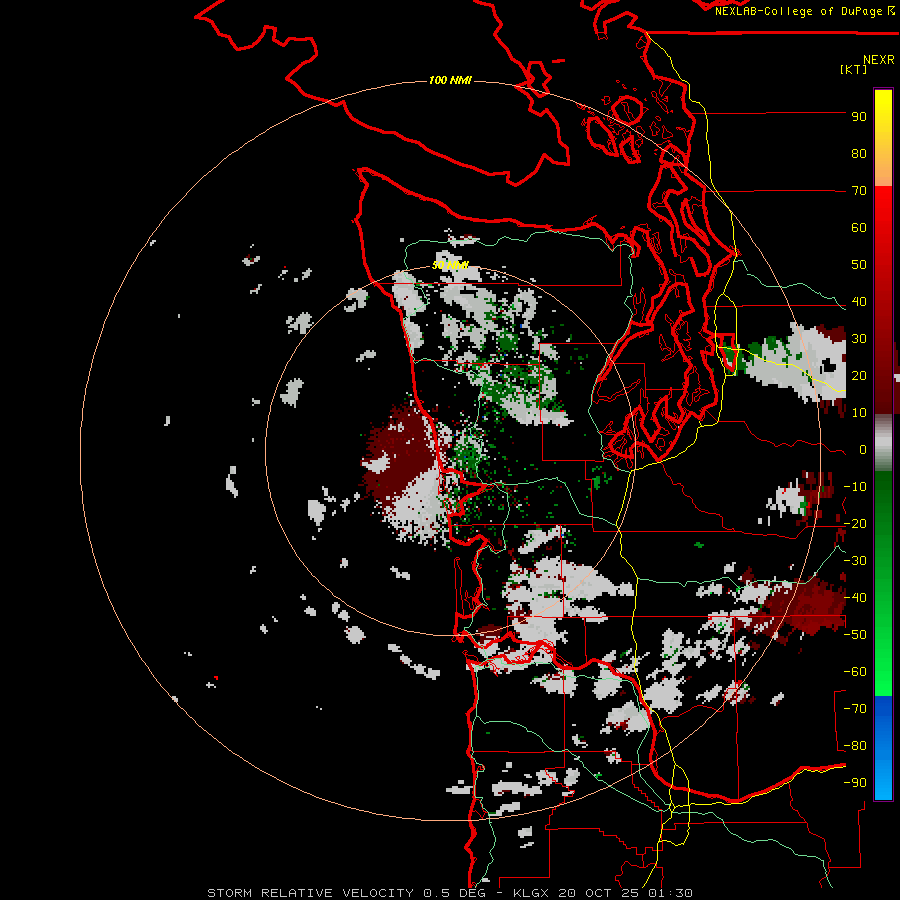The height and width of the screenshot is (900, 900).
Task: Click the -50 value on velocity scale
Action: click(855, 635)
